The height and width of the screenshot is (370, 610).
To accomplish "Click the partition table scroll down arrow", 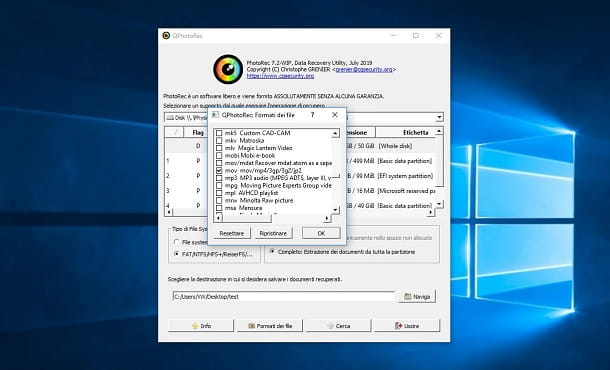I will tap(439, 204).
